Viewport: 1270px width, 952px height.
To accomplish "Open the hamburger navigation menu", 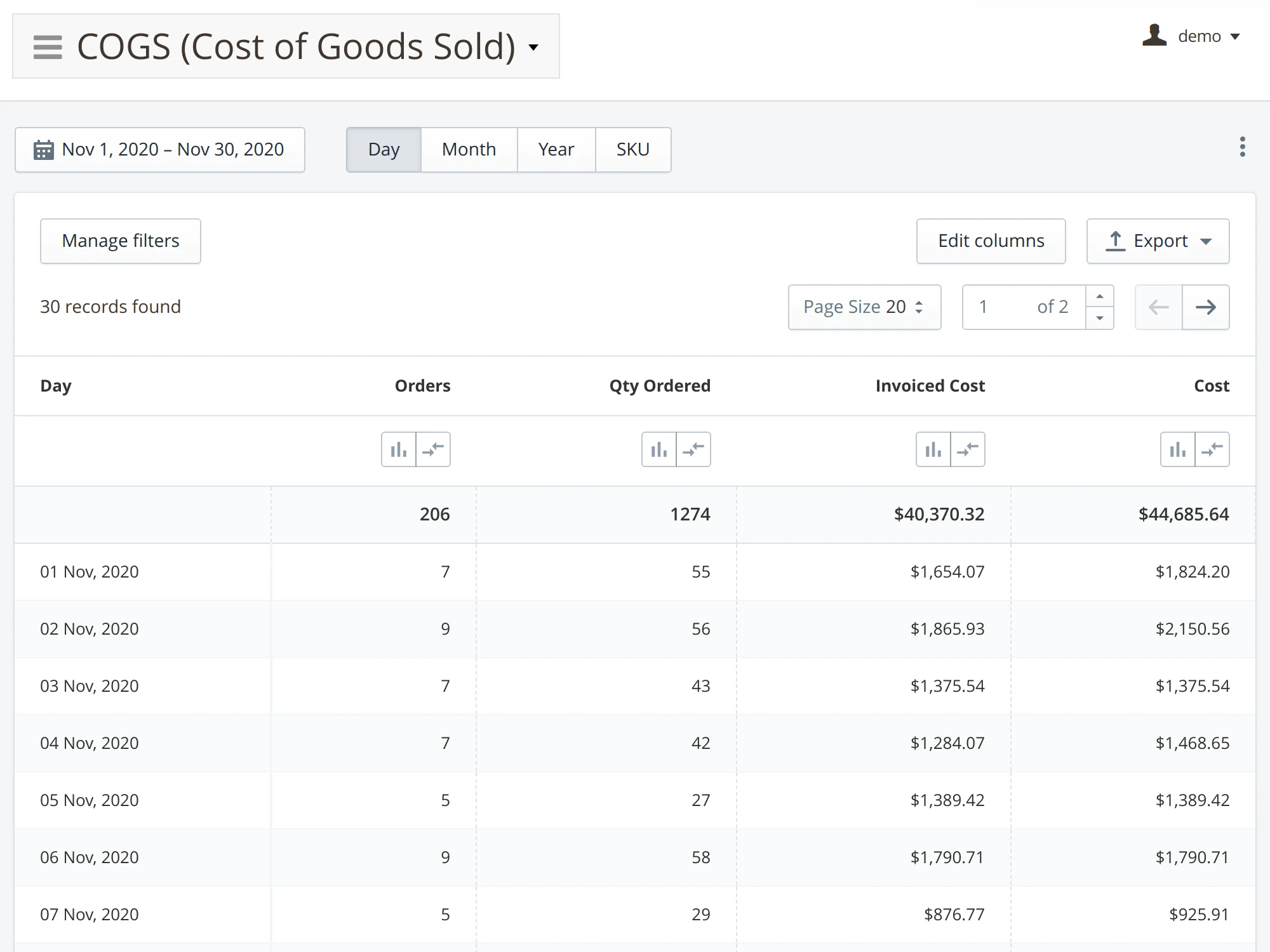I will coord(48,46).
